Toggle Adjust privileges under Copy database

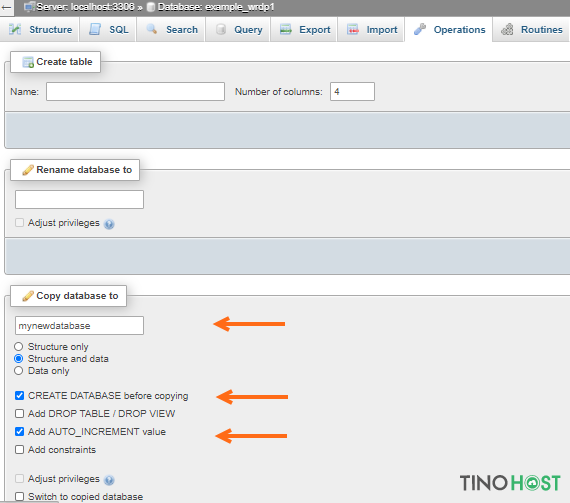(x=20, y=479)
